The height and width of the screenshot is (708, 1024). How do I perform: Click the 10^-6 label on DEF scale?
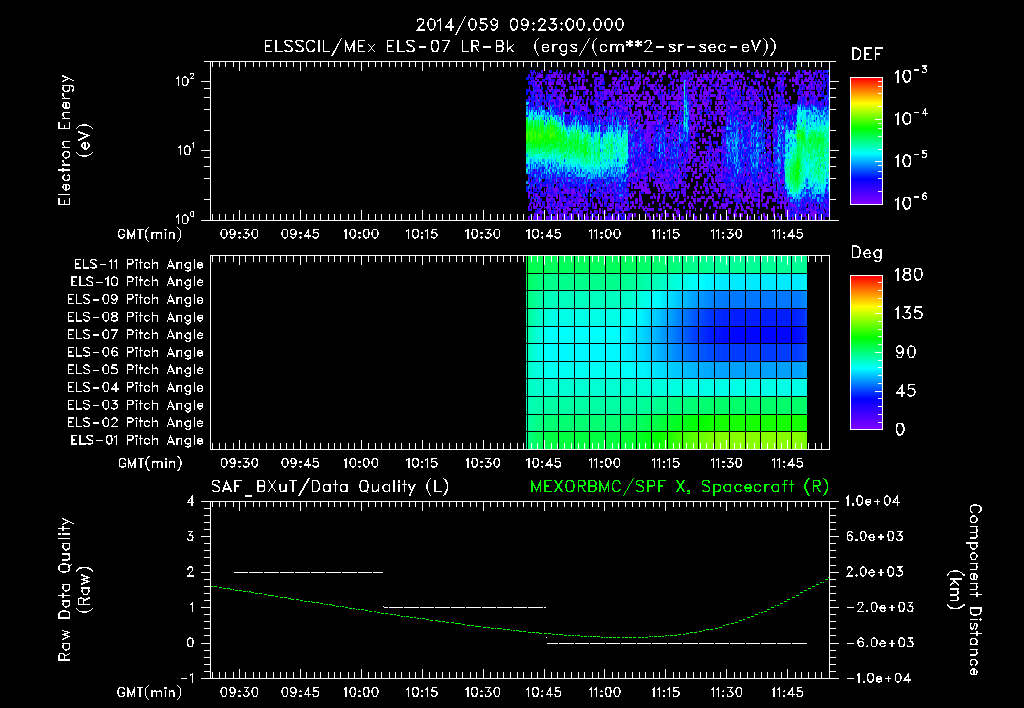[x=910, y=202]
